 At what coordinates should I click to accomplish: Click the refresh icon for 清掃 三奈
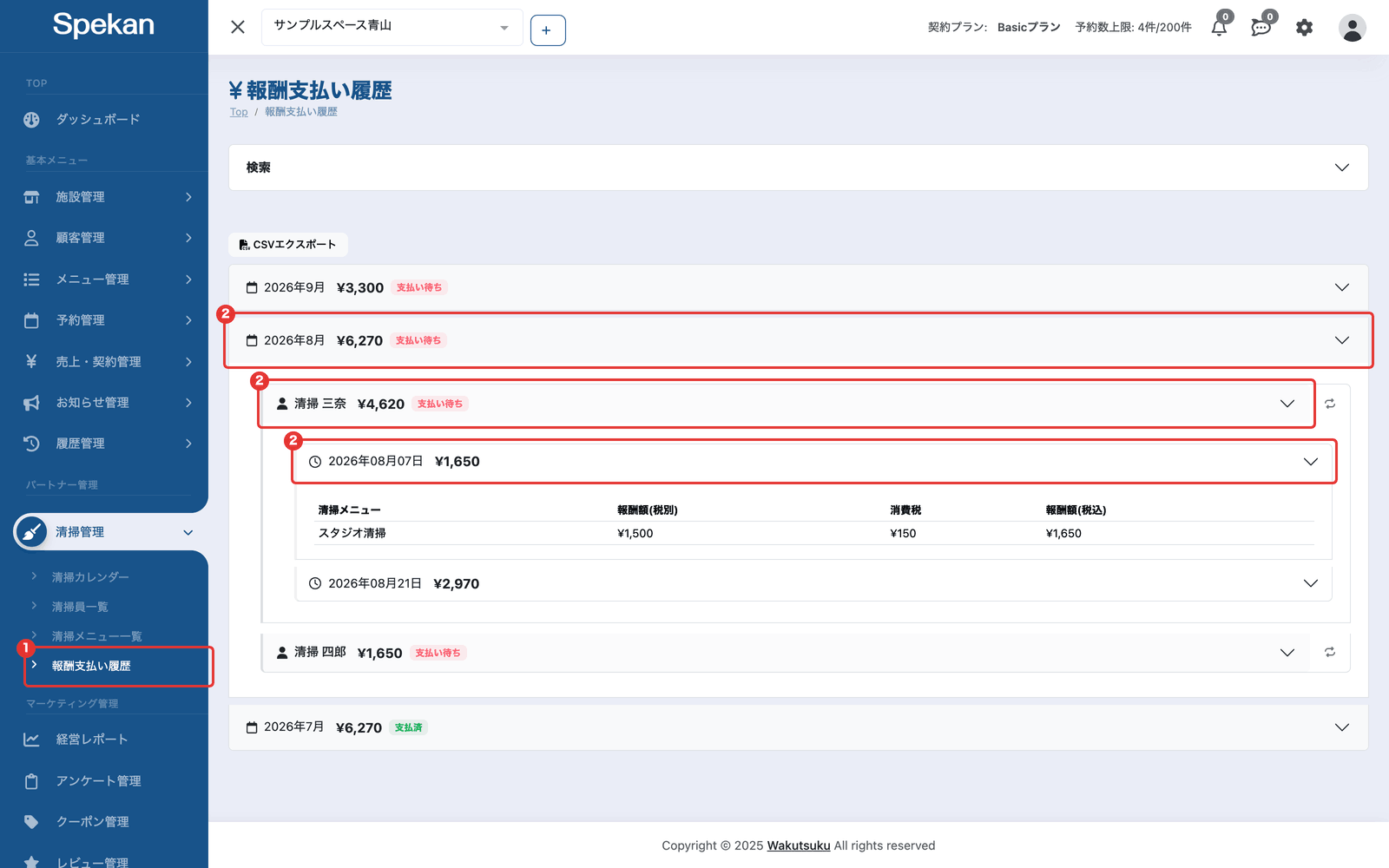click(x=1330, y=404)
